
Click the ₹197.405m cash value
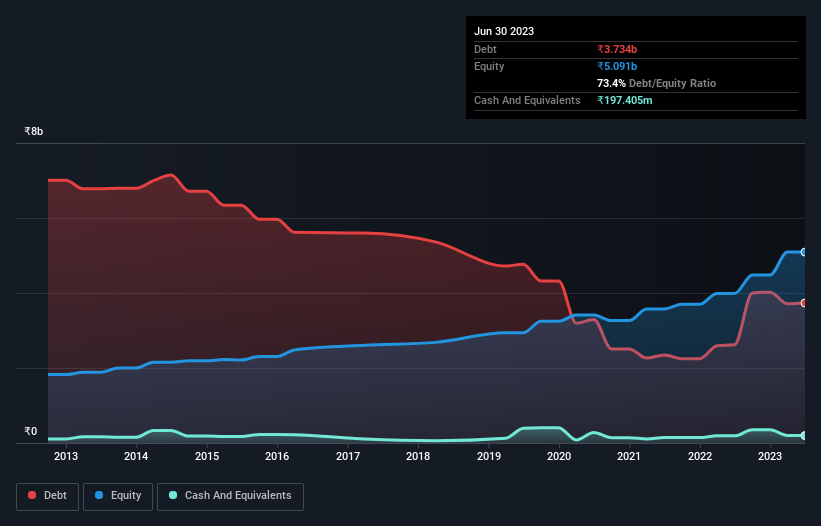625,100
